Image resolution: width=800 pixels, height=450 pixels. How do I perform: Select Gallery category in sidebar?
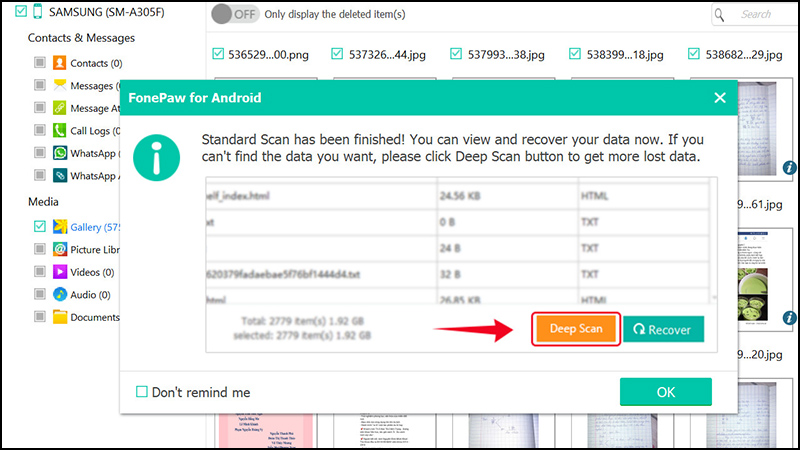pos(94,227)
